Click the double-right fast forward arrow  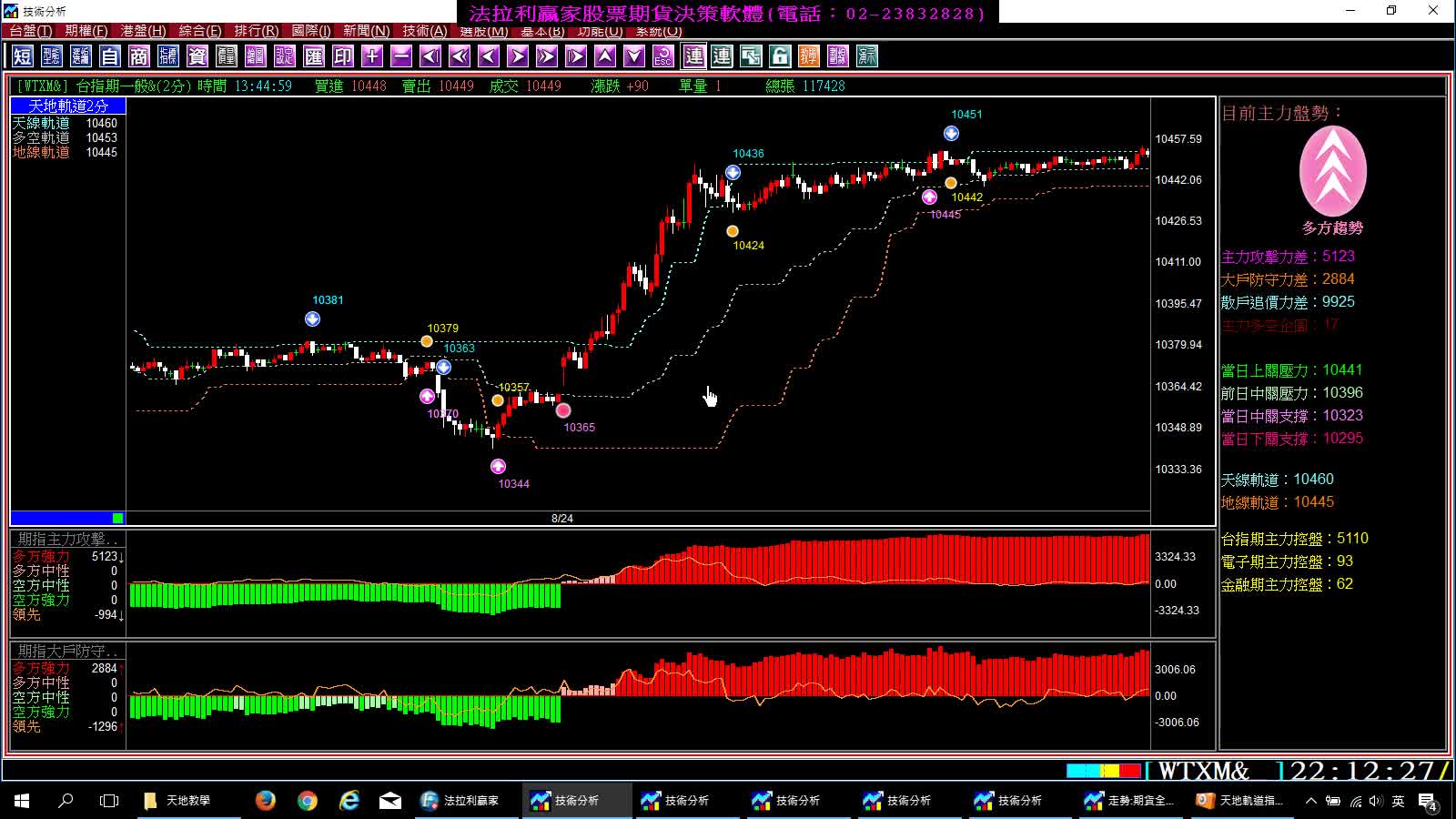click(547, 56)
